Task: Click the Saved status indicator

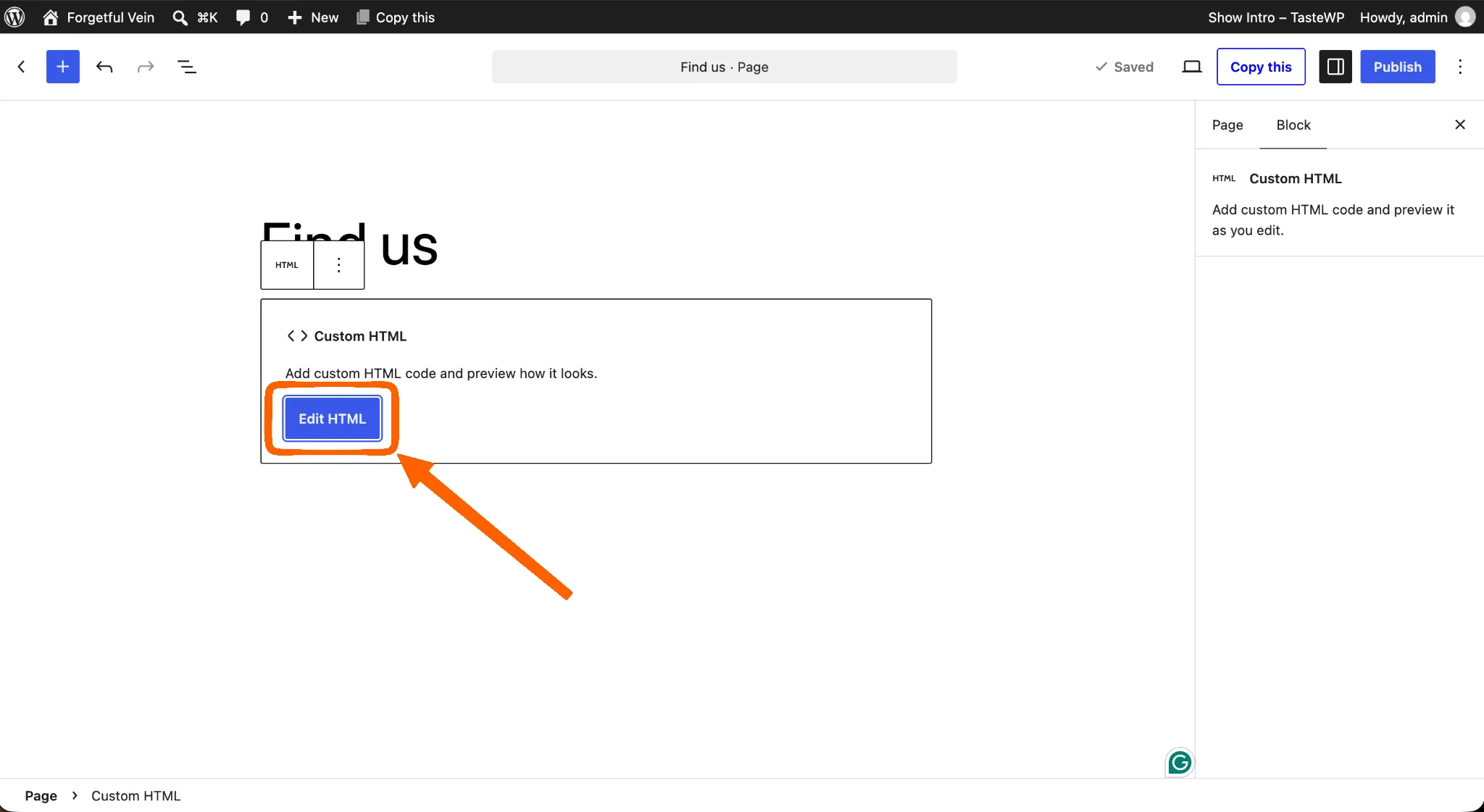Action: point(1124,67)
